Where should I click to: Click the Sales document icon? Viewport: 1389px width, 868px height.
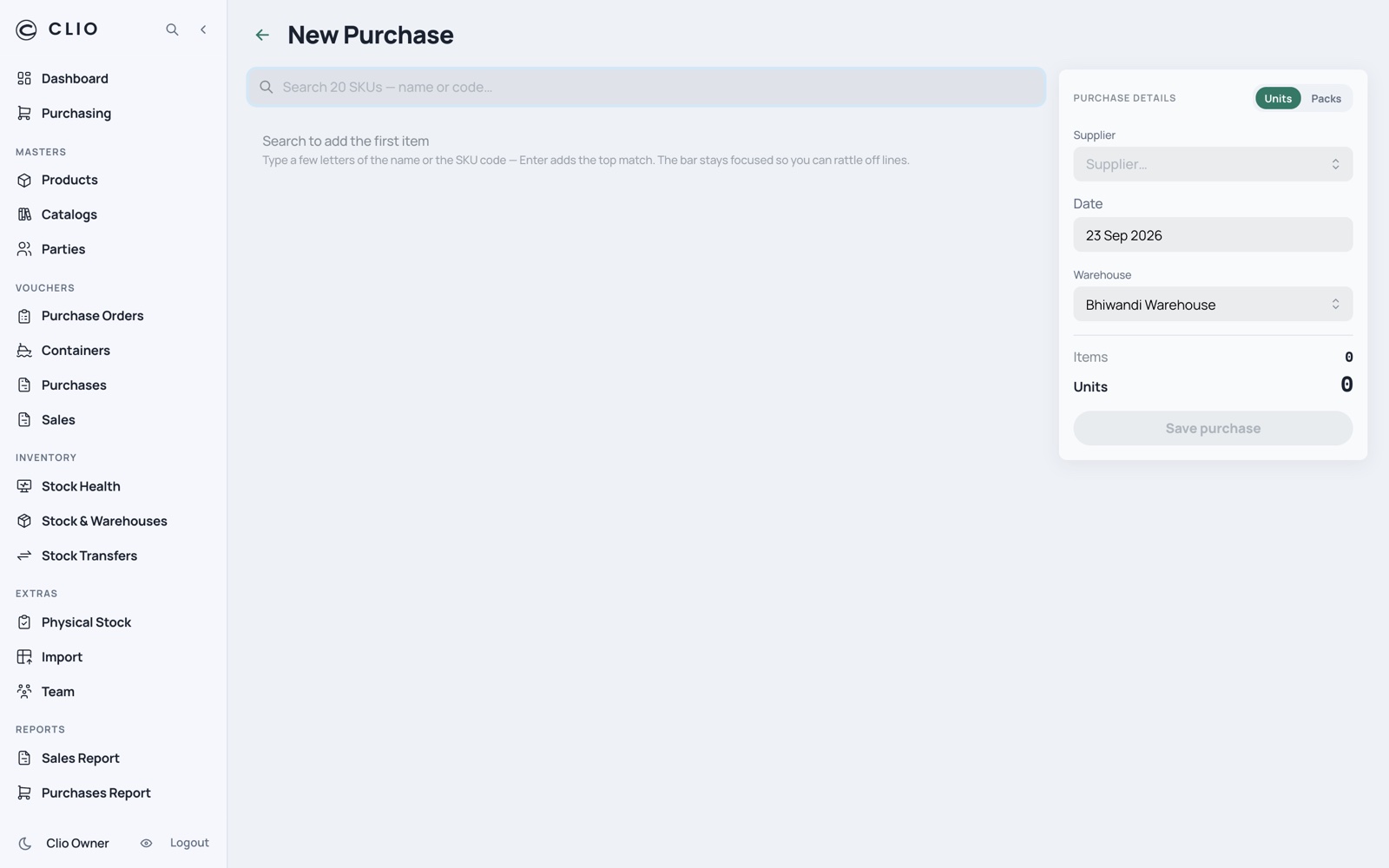click(24, 420)
